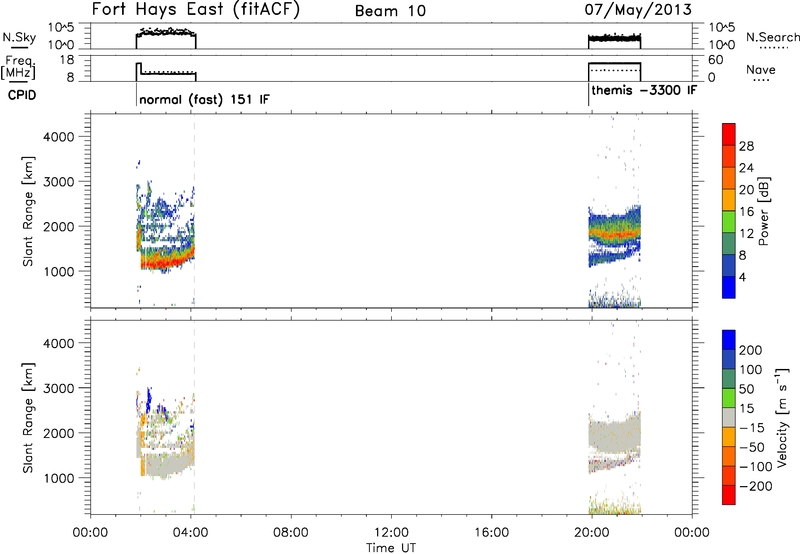Select the 'themis -3300 IF' mode text
The height and width of the screenshot is (554, 800).
tap(644, 91)
